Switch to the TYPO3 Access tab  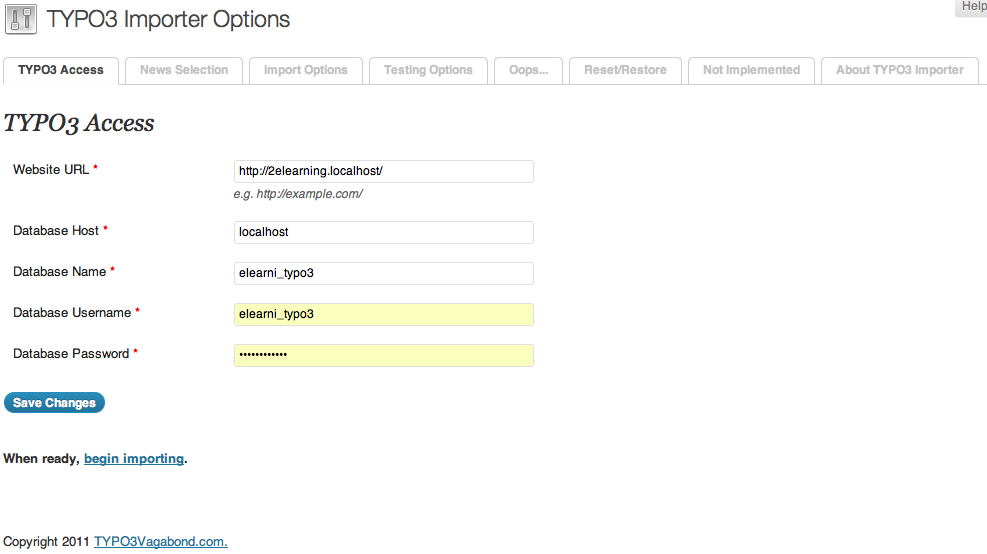pos(61,70)
